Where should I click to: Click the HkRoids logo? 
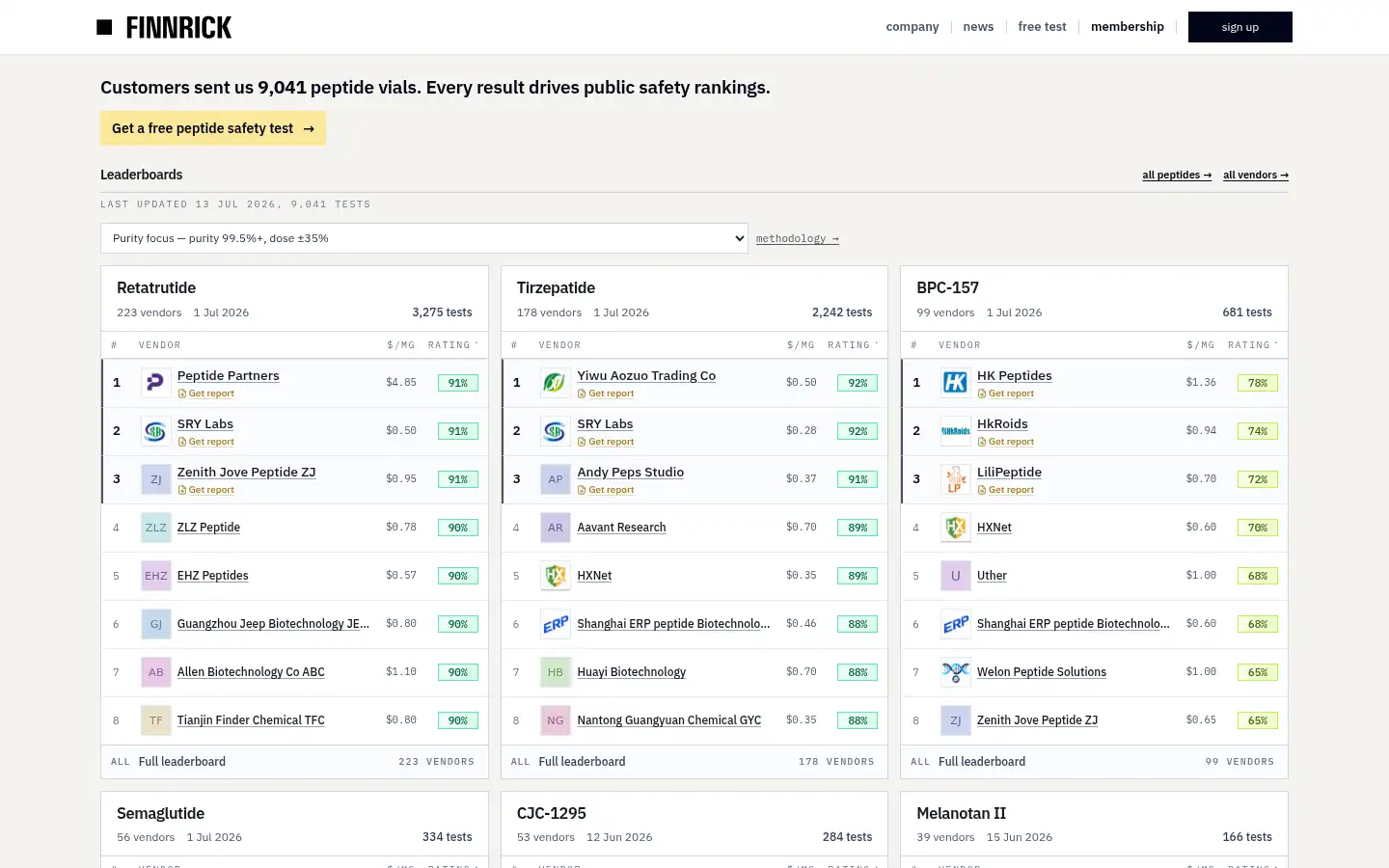click(x=955, y=431)
